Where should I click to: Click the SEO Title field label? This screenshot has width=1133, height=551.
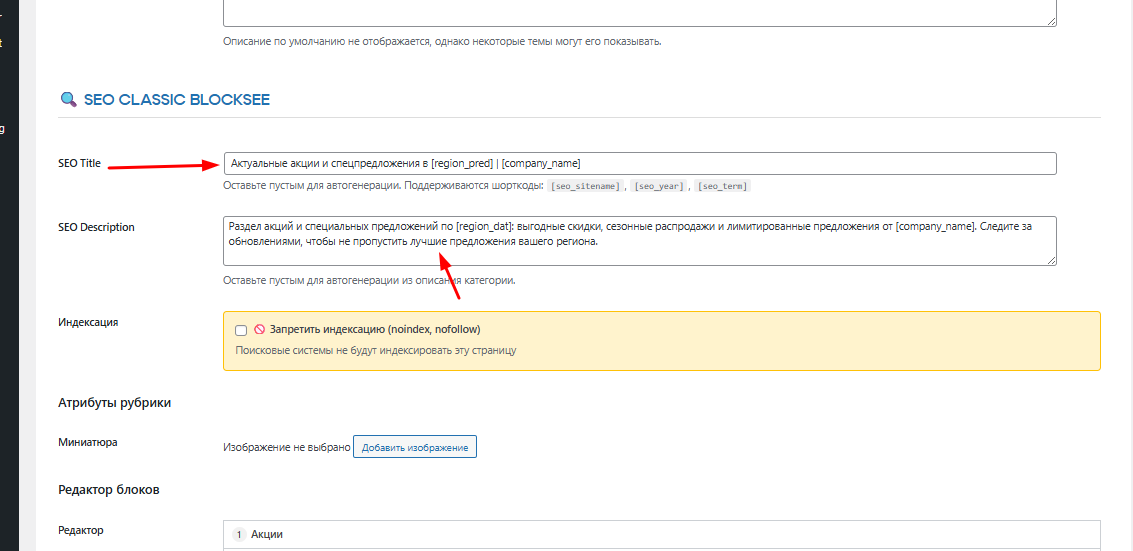pyautogui.click(x=80, y=163)
